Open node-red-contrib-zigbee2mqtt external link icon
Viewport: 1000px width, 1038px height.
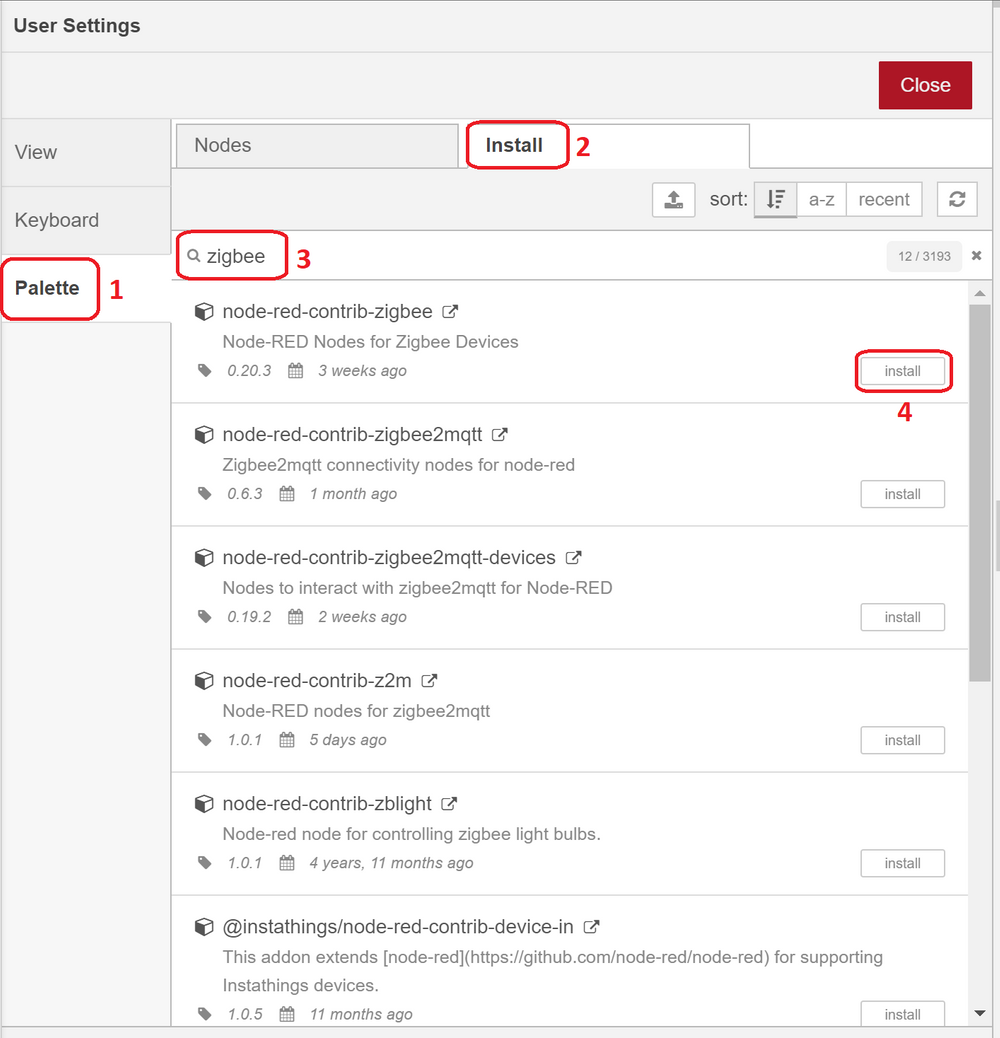[x=499, y=434]
